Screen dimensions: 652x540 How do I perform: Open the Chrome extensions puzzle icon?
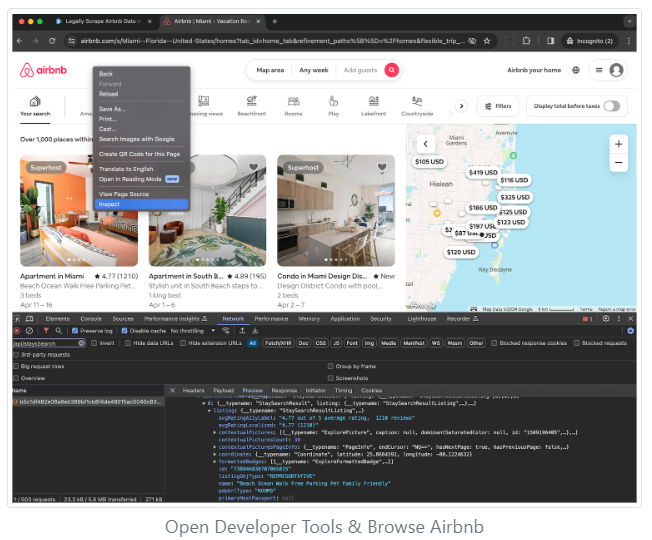[526, 41]
